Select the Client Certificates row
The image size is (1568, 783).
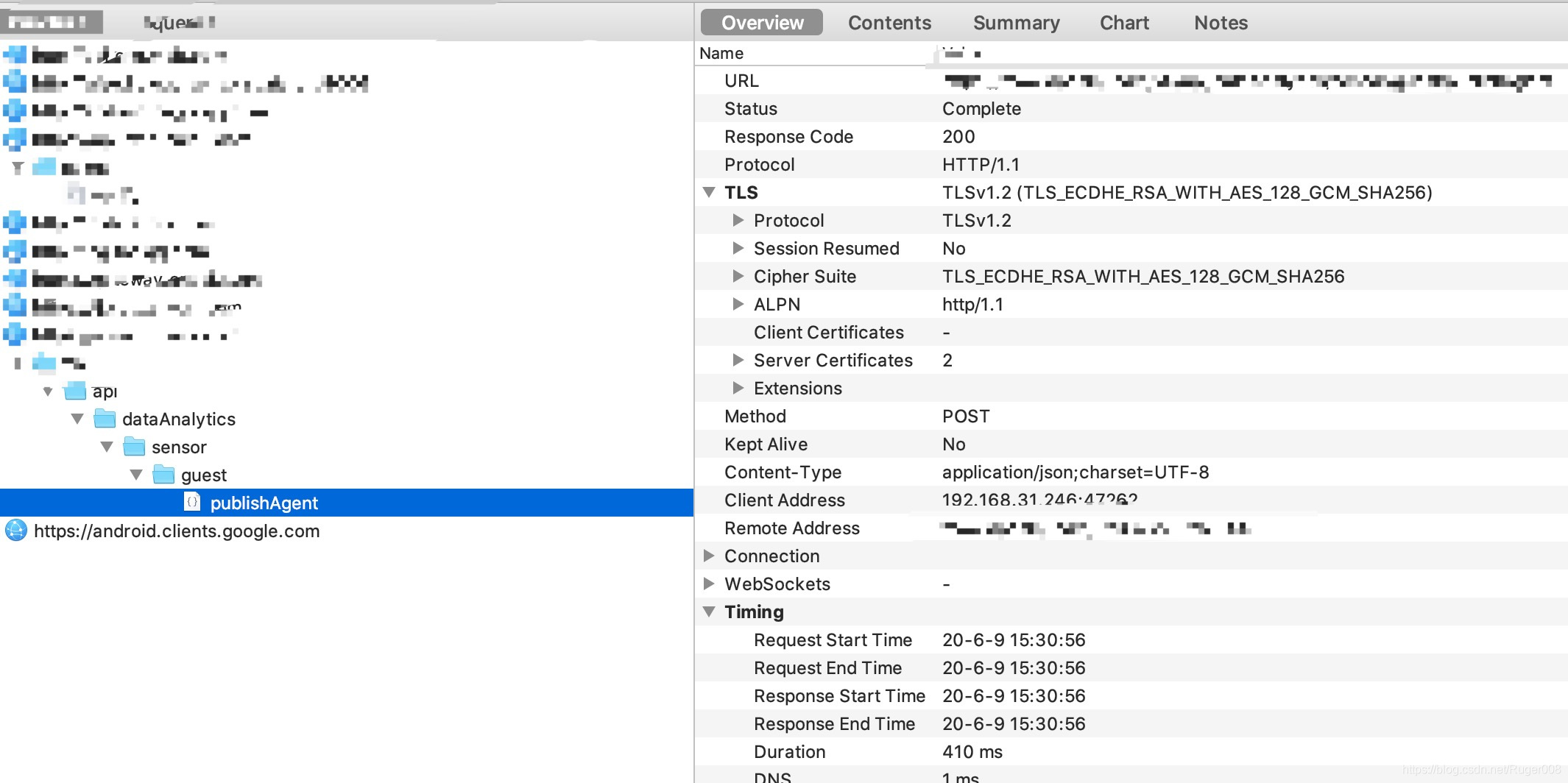pos(1131,332)
